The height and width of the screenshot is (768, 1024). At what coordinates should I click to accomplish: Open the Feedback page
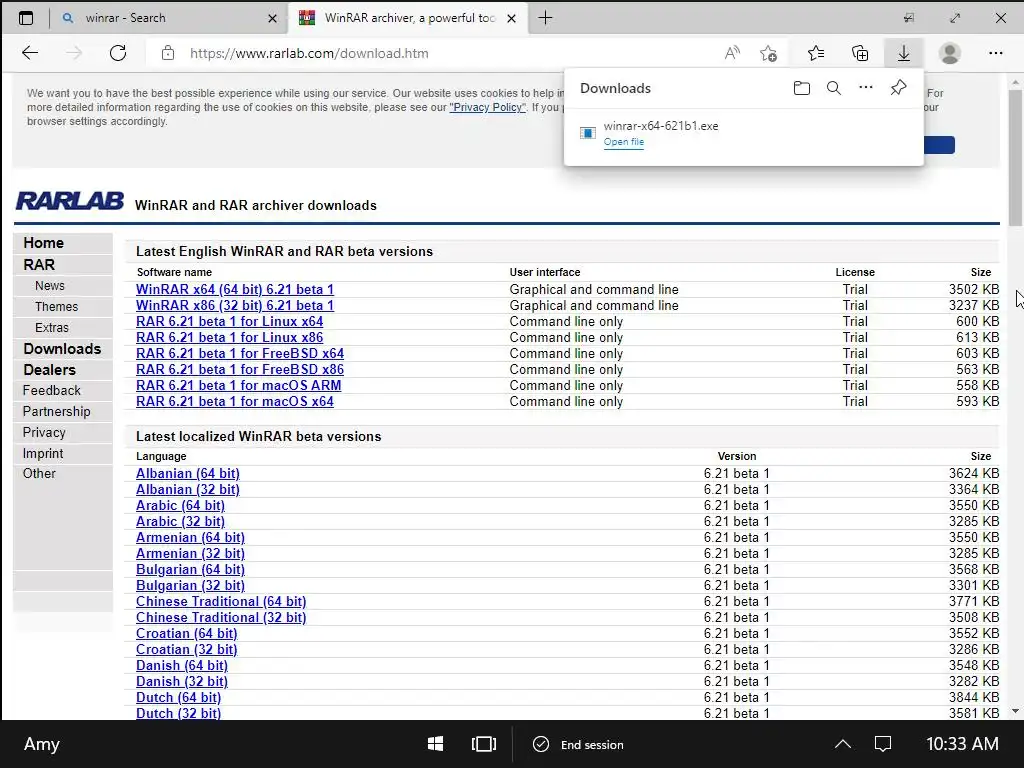coord(52,391)
